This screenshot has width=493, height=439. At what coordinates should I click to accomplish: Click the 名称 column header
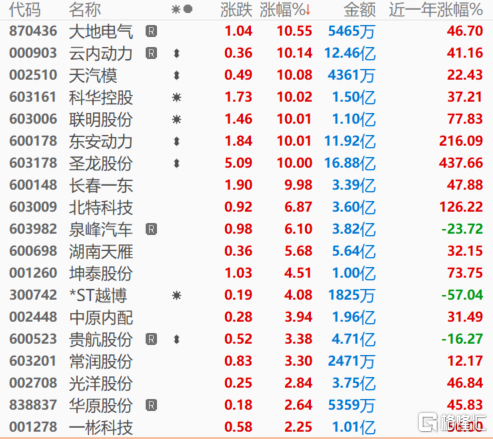[85, 10]
